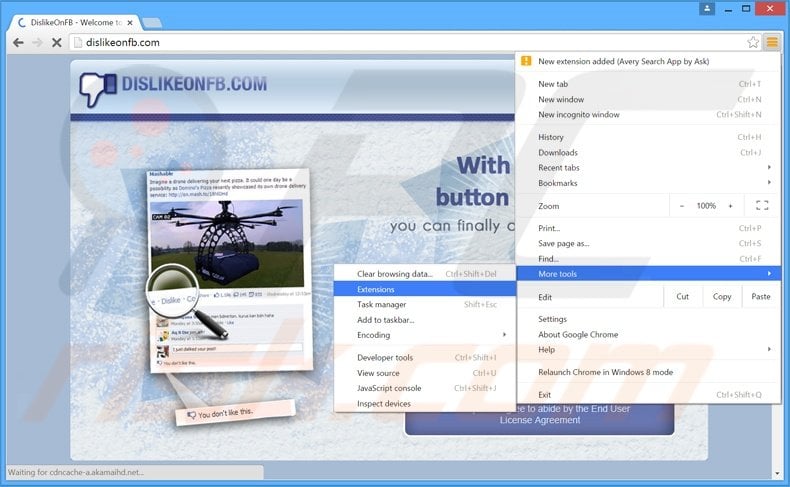Close the Chrome hamburger menu button
This screenshot has width=790, height=487.
coord(772,42)
